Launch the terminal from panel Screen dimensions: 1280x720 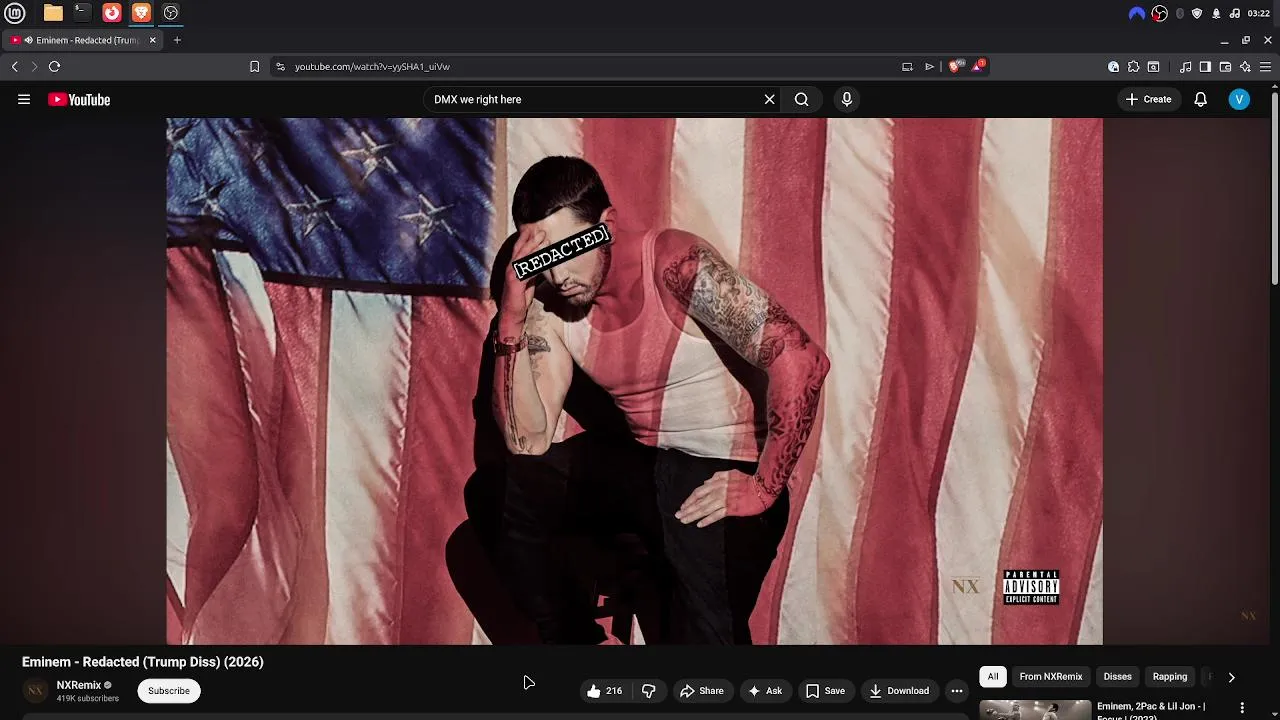[x=82, y=13]
